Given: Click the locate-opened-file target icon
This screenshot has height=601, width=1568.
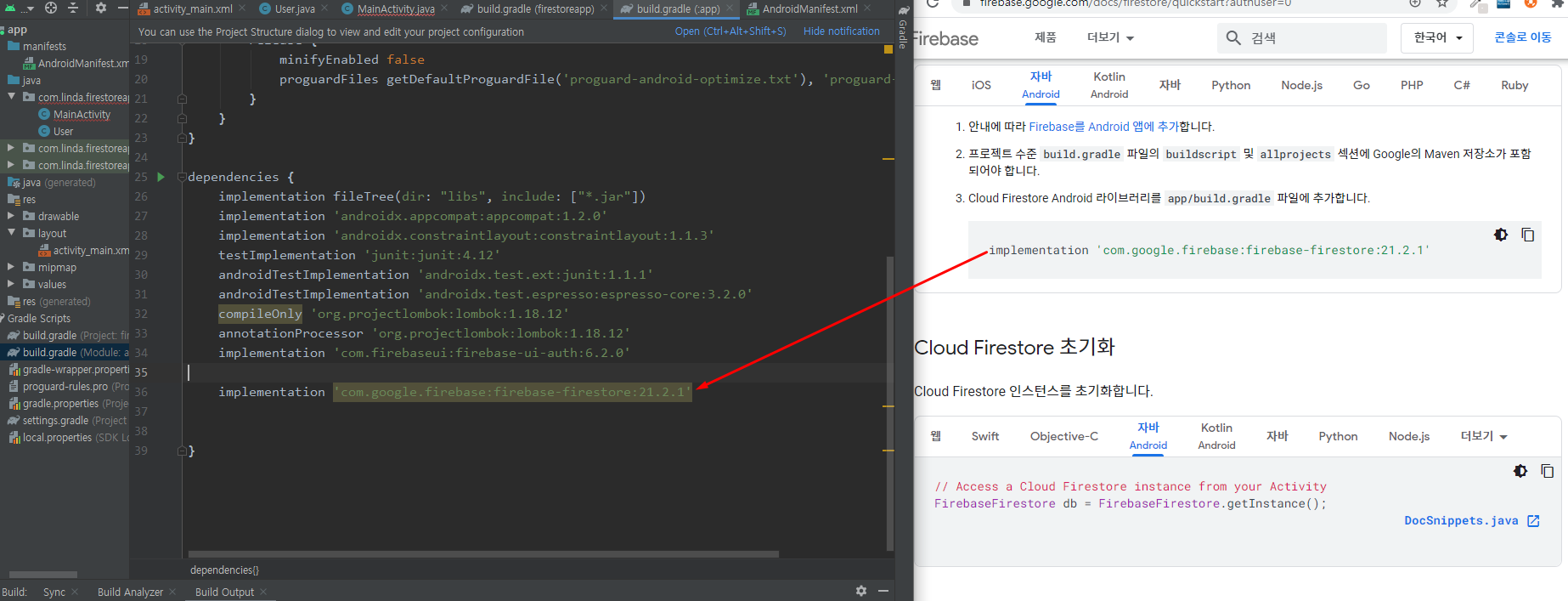Looking at the screenshot, I should 51,8.
